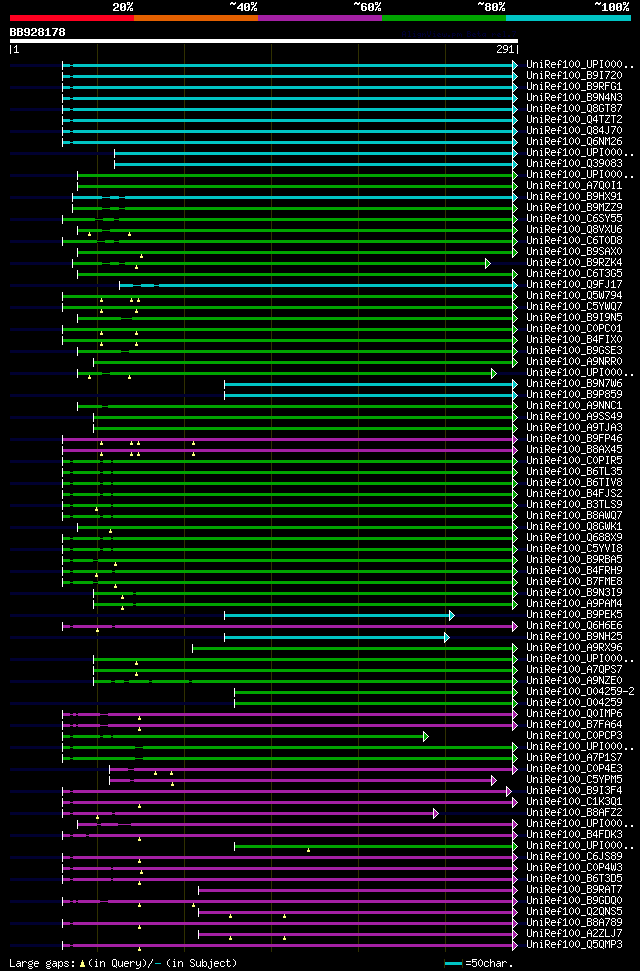This screenshot has height=971, width=640.
Task: Click the purple alignment bar of UniRef100_B8A789
Action: coord(288,923)
